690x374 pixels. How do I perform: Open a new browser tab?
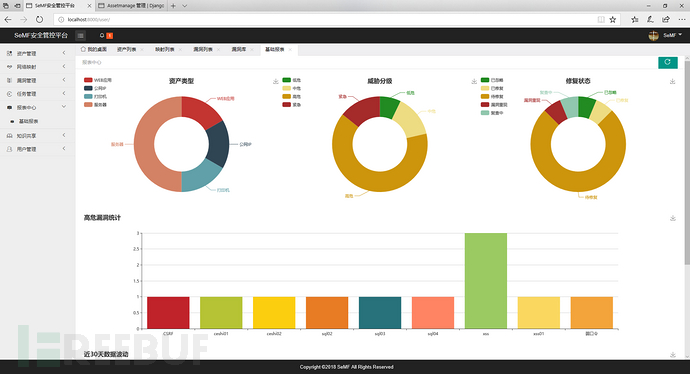(x=173, y=6)
